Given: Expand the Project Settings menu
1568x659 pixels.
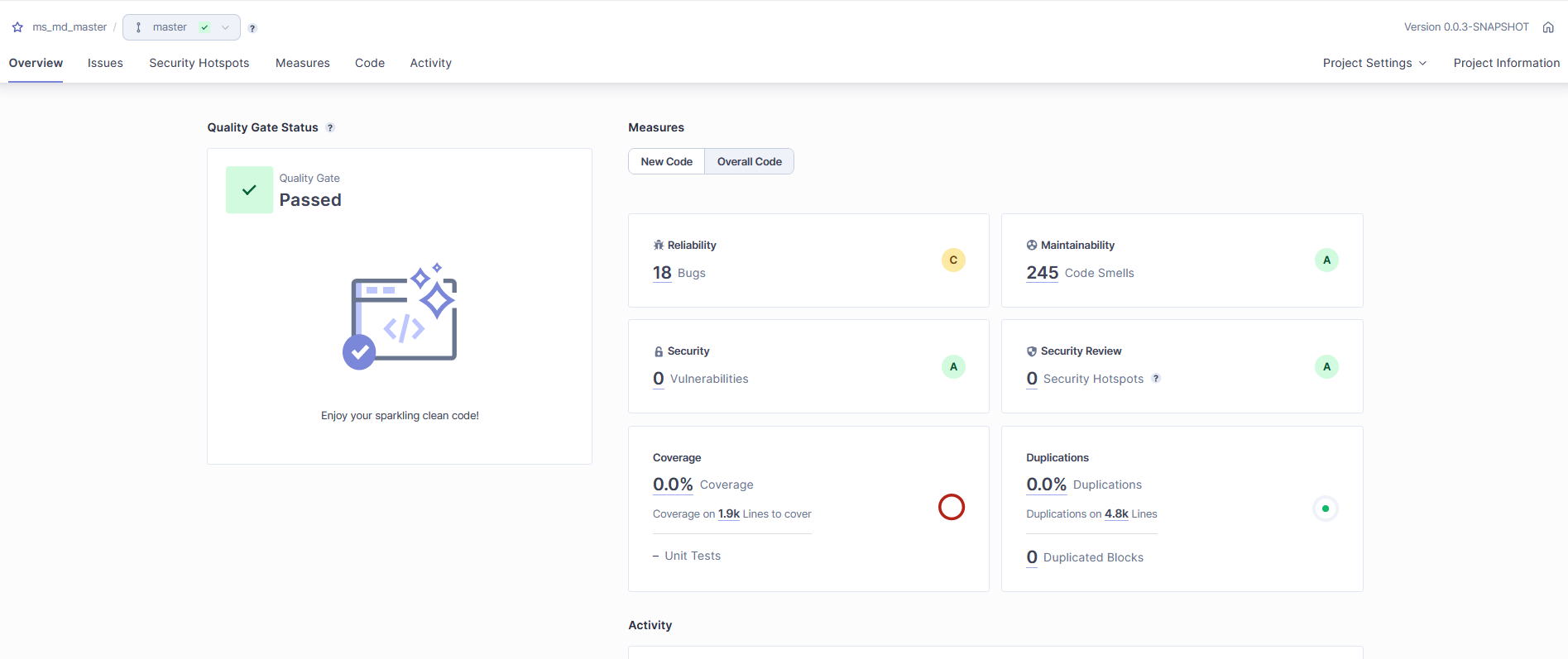Looking at the screenshot, I should [x=1374, y=63].
